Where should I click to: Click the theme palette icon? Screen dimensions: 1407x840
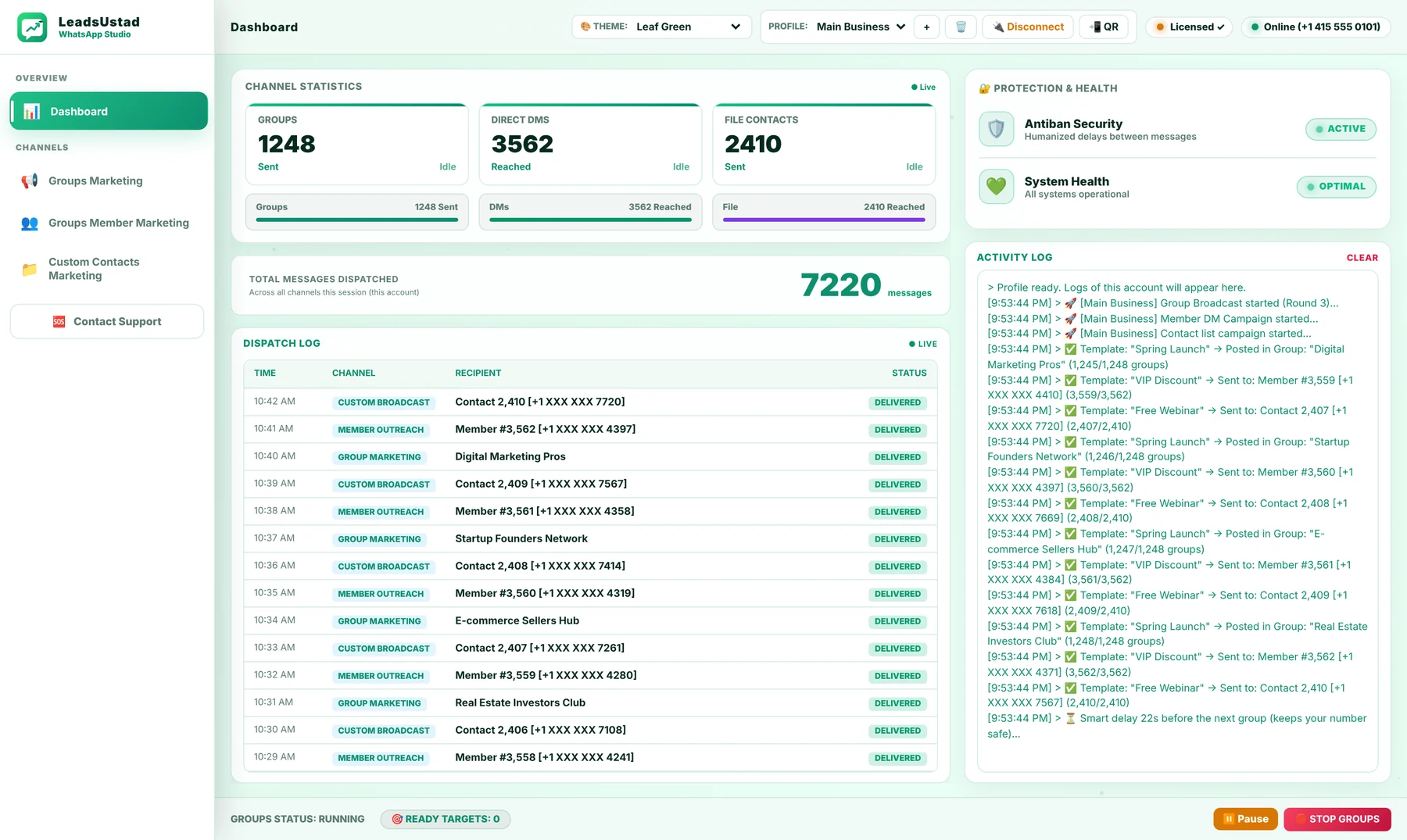pos(585,27)
